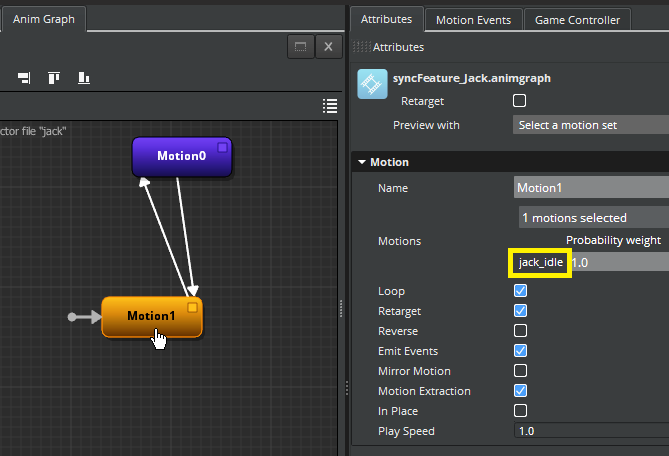Open the graph list menu icon
The image size is (669, 456).
[330, 106]
